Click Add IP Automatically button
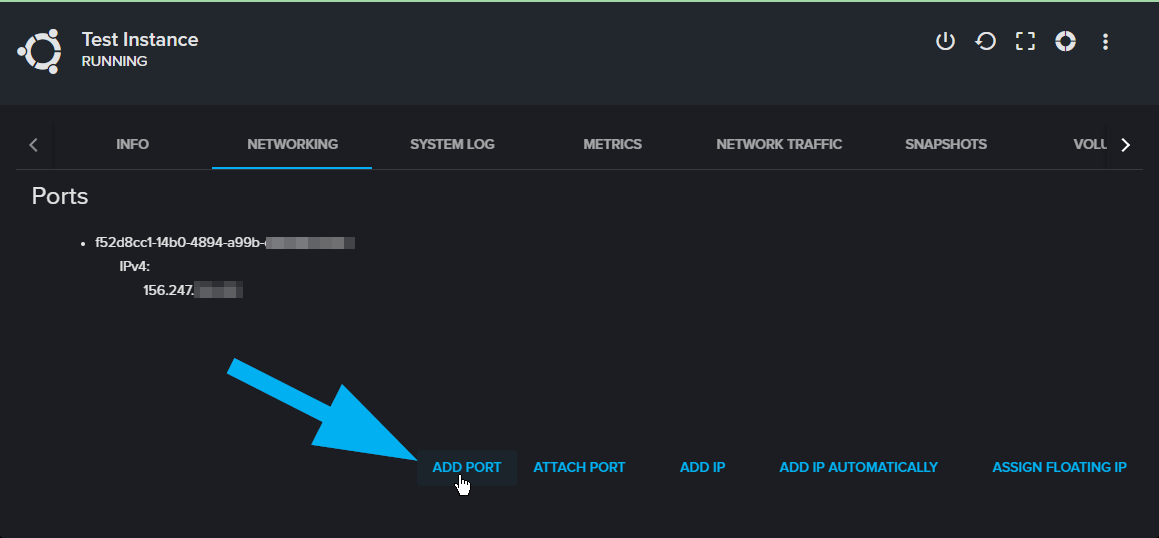Screen dimensions: 1159x538 pos(858,468)
